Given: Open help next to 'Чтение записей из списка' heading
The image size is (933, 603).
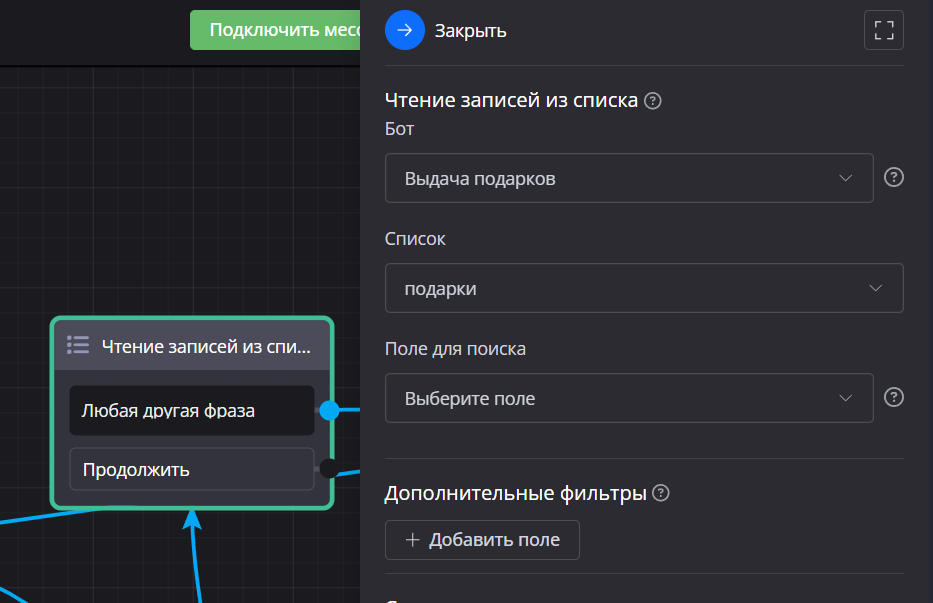Looking at the screenshot, I should (653, 100).
